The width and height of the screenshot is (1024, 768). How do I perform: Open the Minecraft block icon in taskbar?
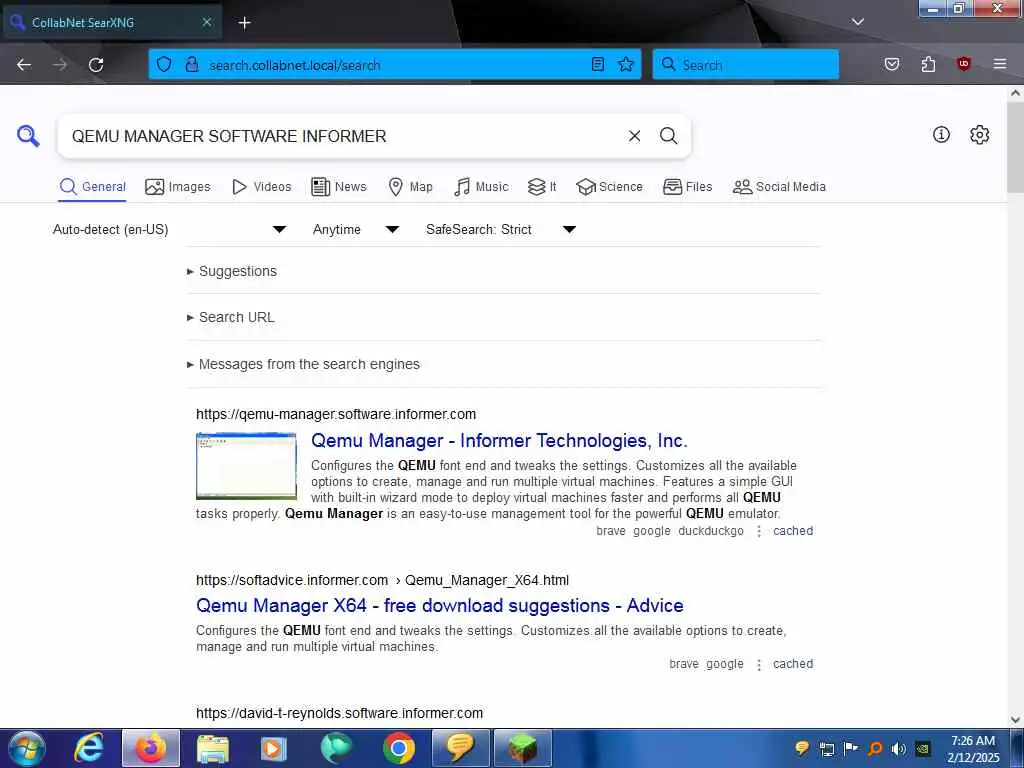tap(522, 748)
